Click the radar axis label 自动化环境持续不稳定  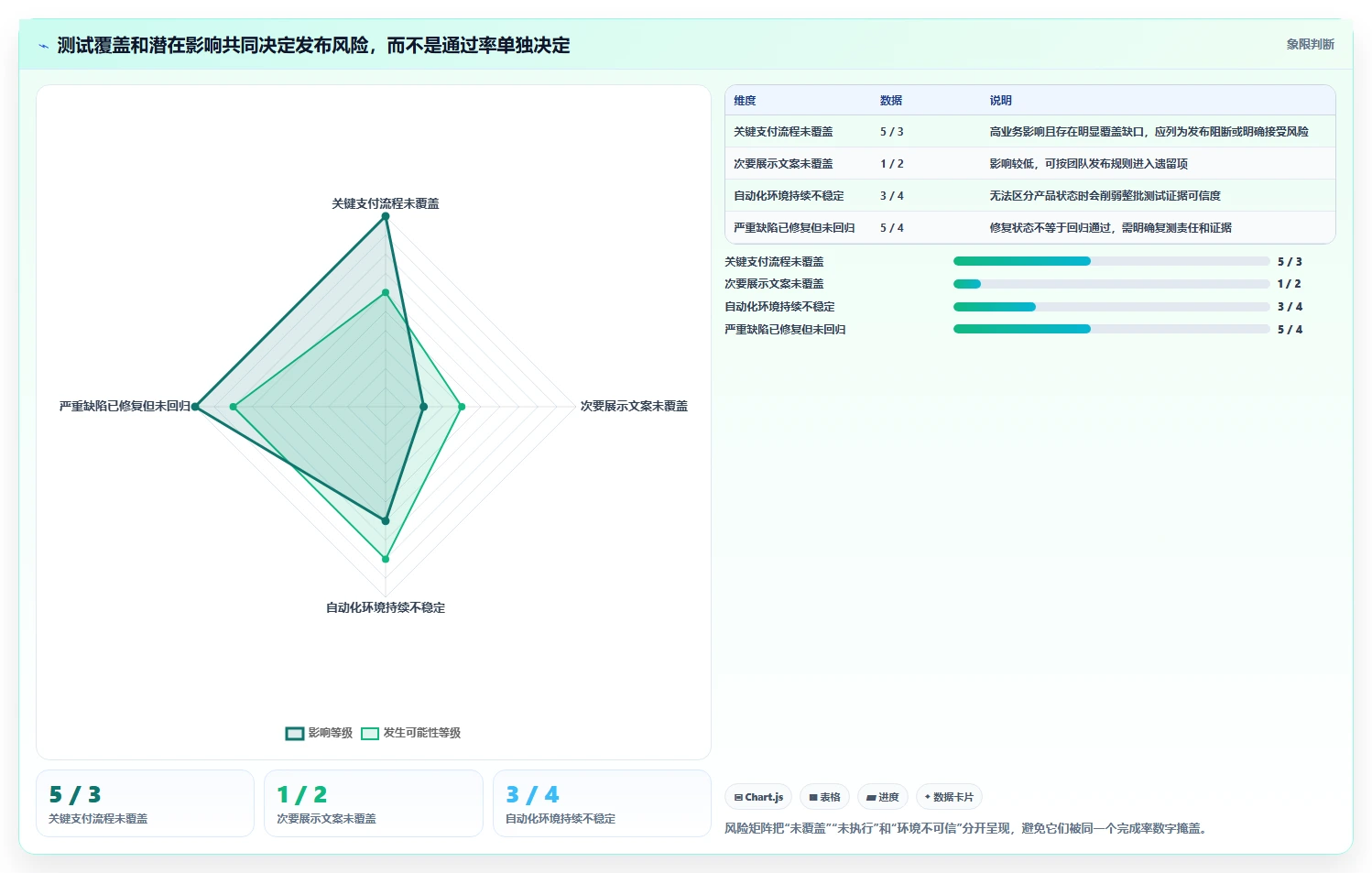pyautogui.click(x=386, y=607)
